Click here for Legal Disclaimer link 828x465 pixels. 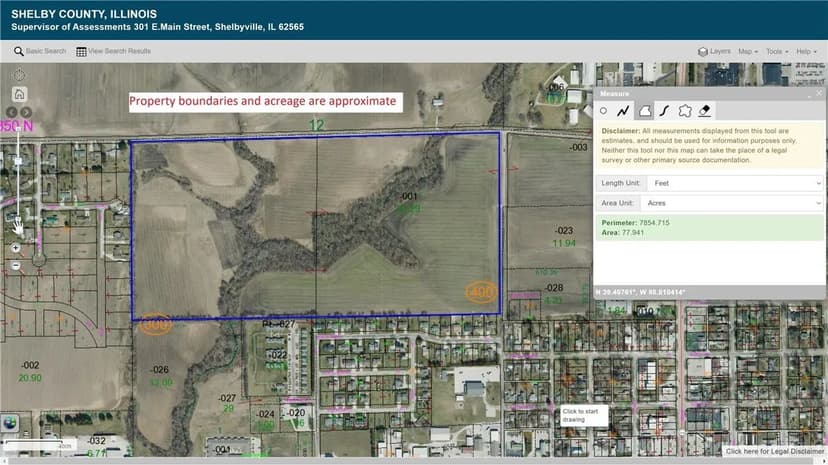(x=774, y=451)
